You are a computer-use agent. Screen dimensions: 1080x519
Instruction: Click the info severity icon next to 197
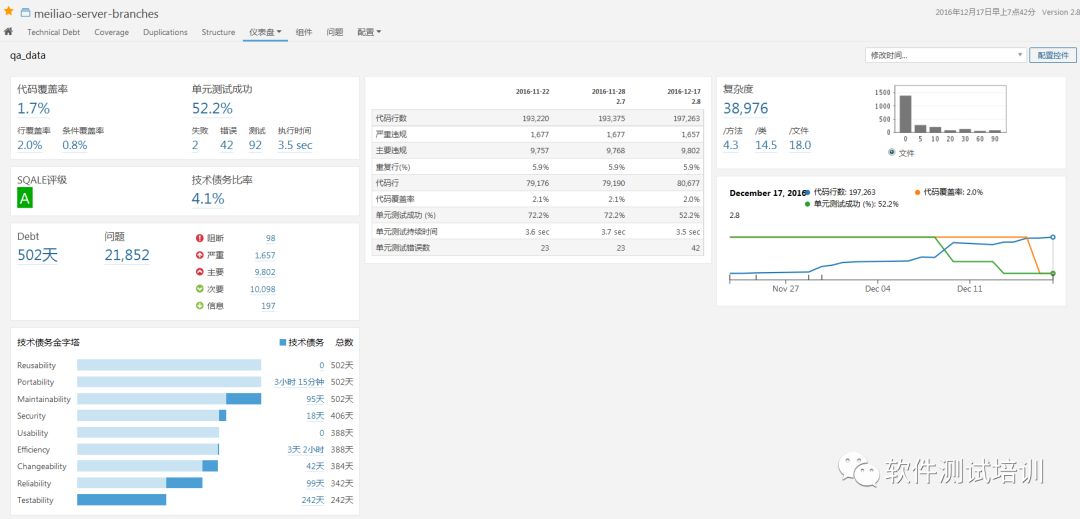click(x=200, y=306)
